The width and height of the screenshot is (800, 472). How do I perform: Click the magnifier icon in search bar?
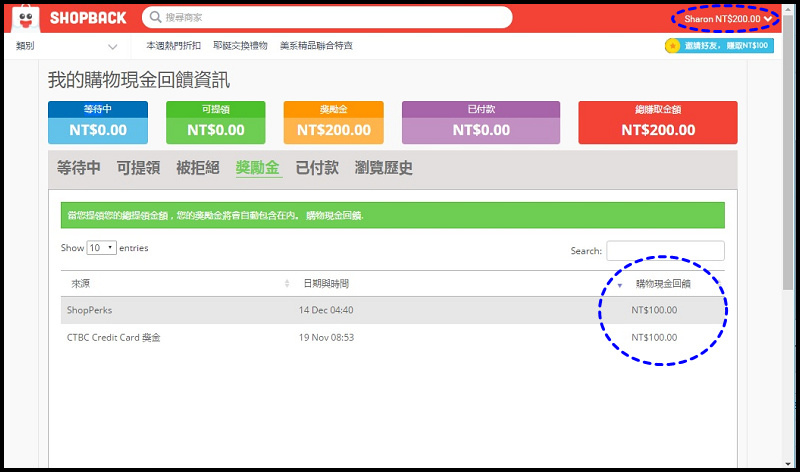pyautogui.click(x=156, y=17)
